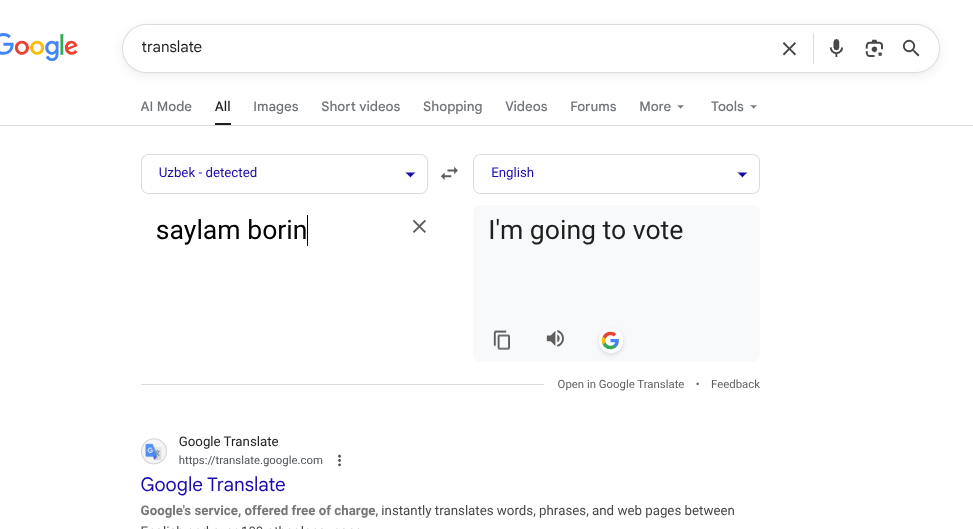Open search by image (Lens) icon
This screenshot has width=973, height=529.
874,48
